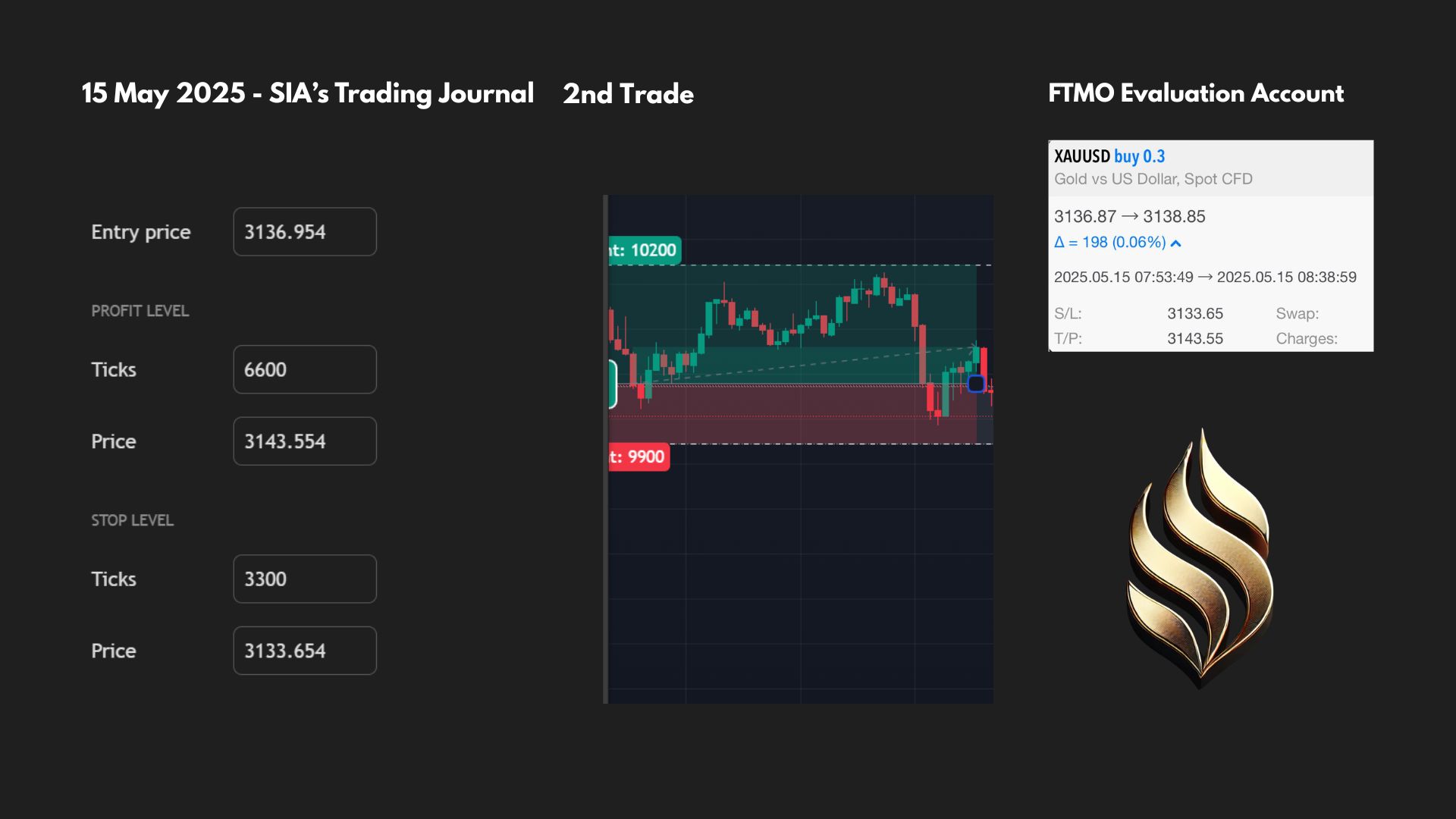Click the buy 0.3 order label
This screenshot has width=1456, height=819.
1139,156
